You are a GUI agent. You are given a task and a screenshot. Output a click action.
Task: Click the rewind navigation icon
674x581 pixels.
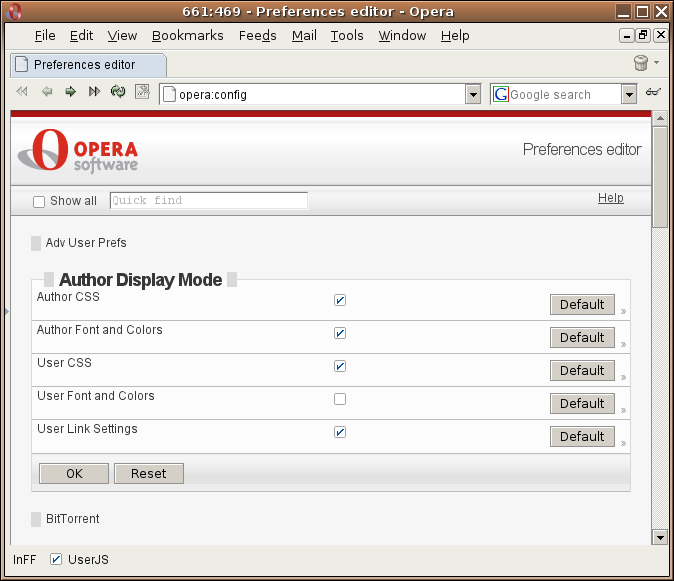point(22,91)
